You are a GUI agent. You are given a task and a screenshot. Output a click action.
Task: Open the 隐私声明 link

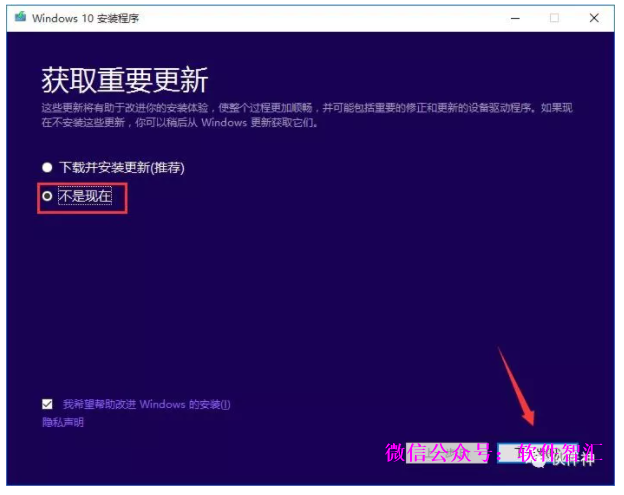[x=63, y=422]
